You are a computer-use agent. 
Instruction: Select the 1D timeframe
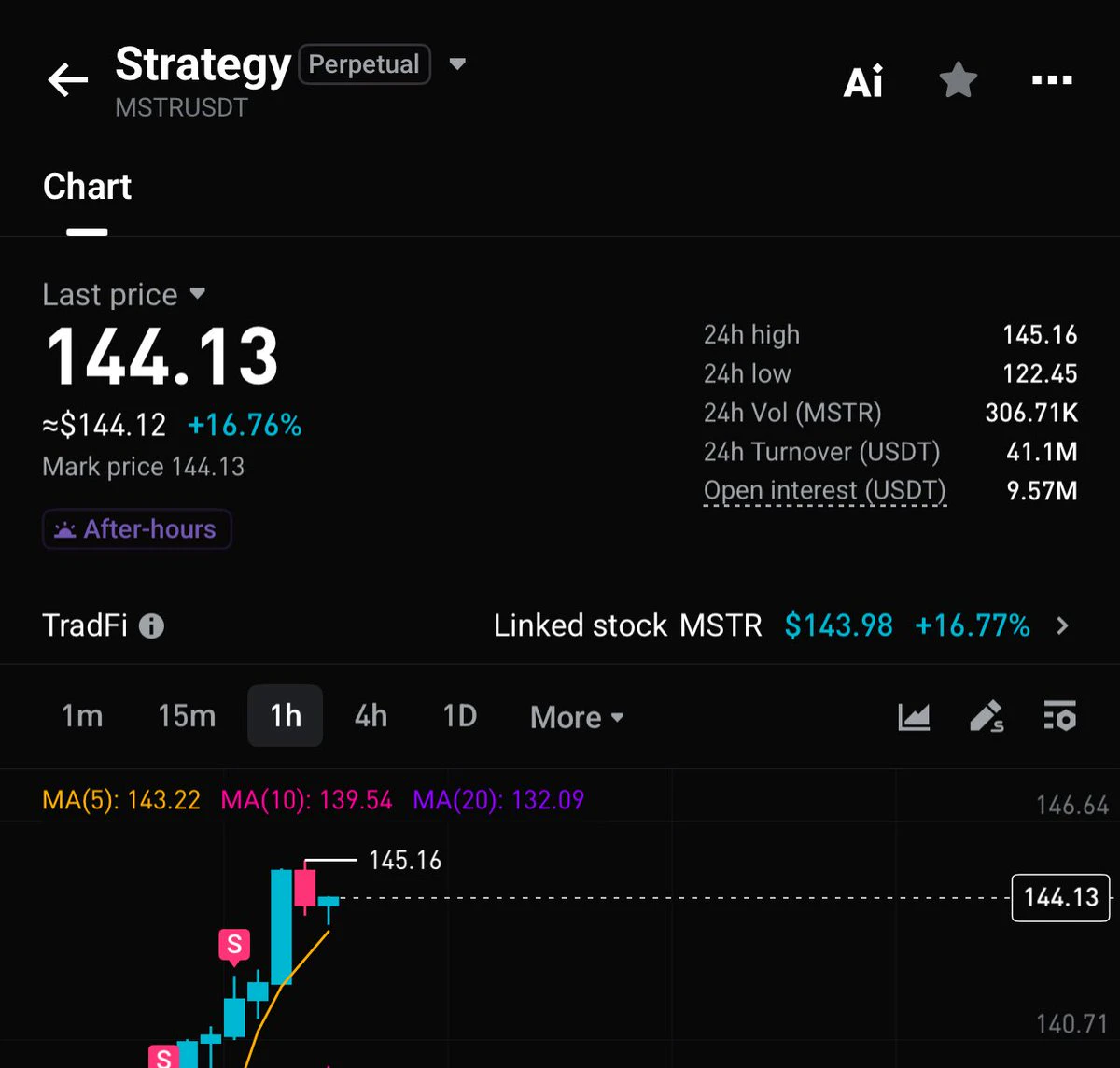(x=459, y=716)
